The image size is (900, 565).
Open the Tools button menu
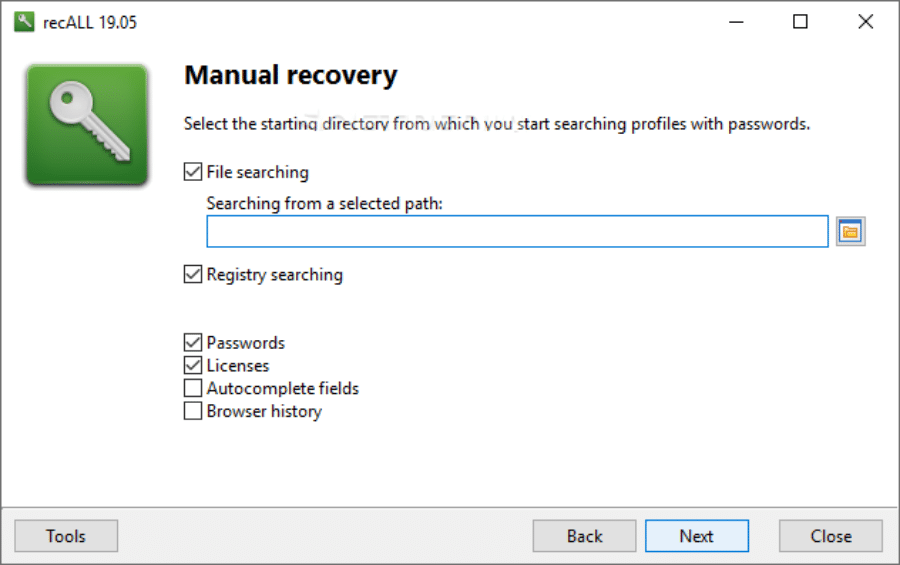pos(66,536)
